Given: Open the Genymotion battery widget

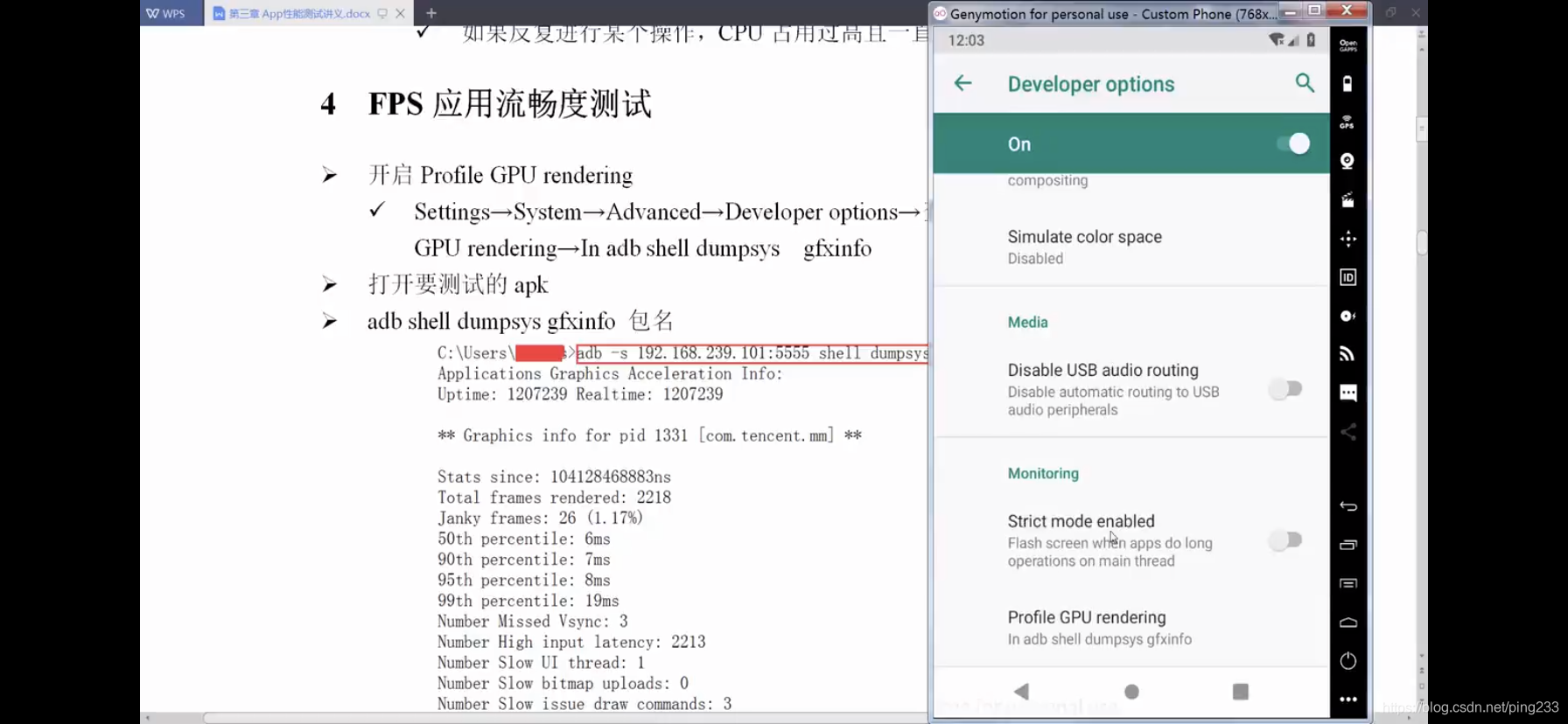Looking at the screenshot, I should pyautogui.click(x=1347, y=84).
